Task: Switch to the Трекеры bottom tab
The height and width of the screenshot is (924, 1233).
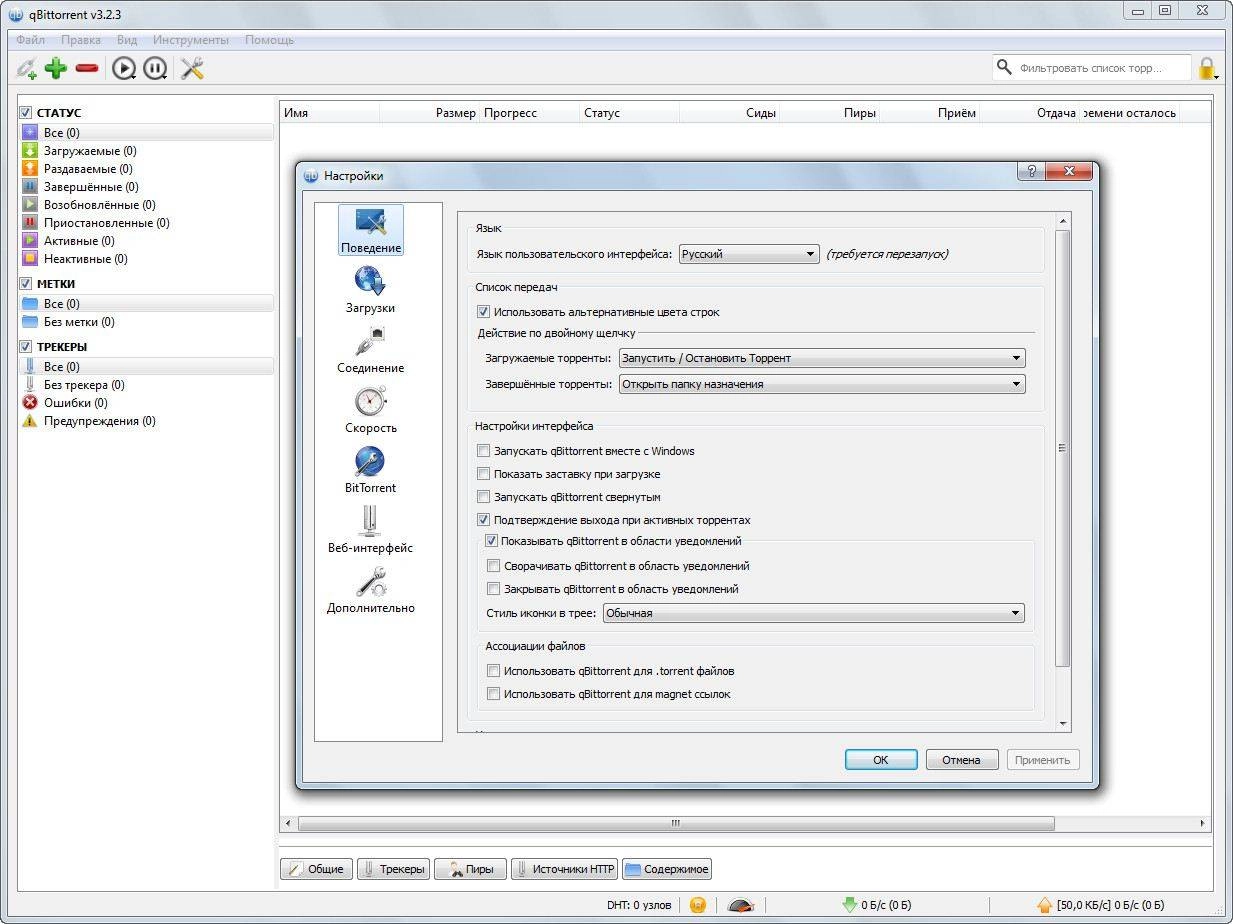Action: click(x=394, y=869)
